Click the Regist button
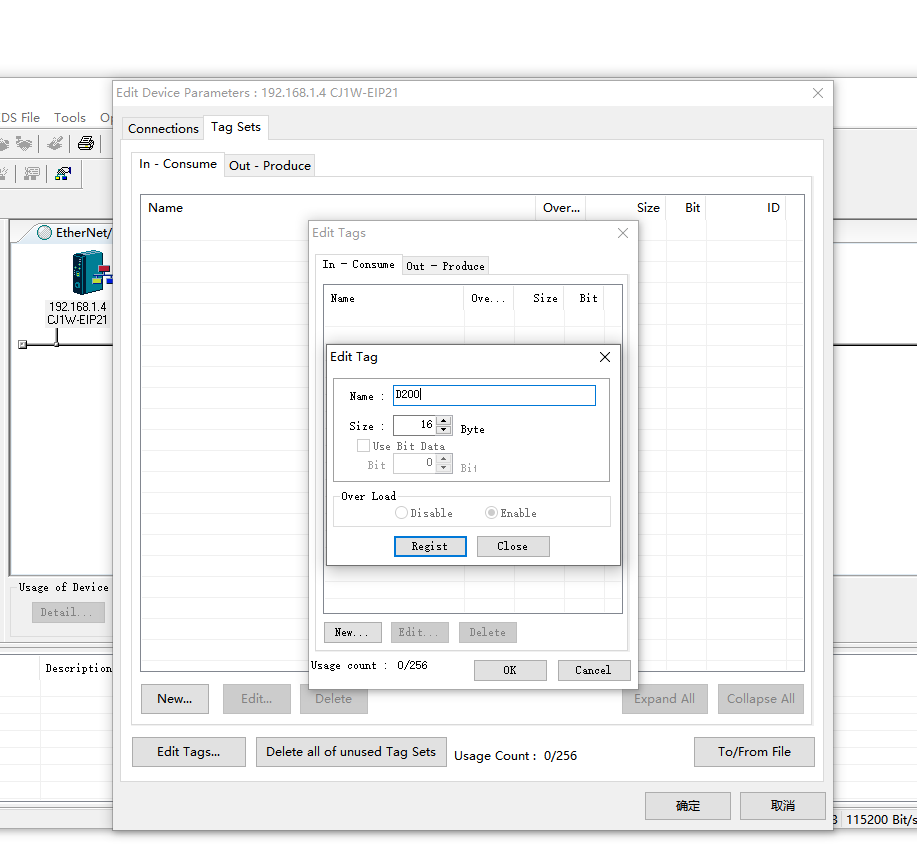This screenshot has height=854, width=917. pyautogui.click(x=430, y=546)
